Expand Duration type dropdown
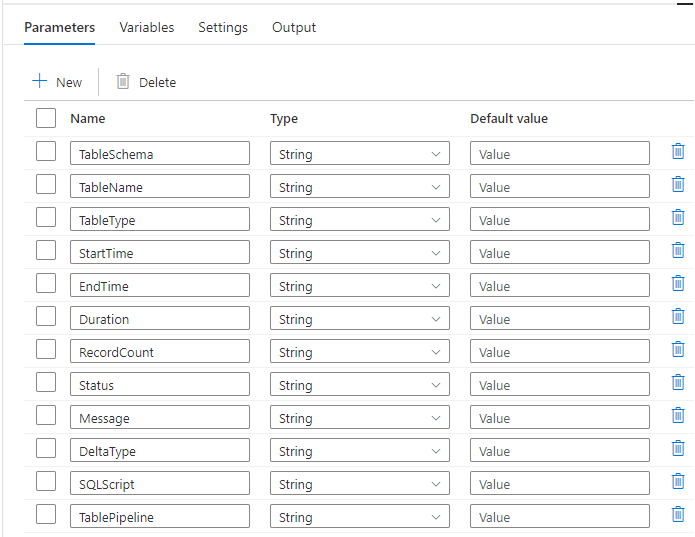695x537 pixels. point(359,319)
